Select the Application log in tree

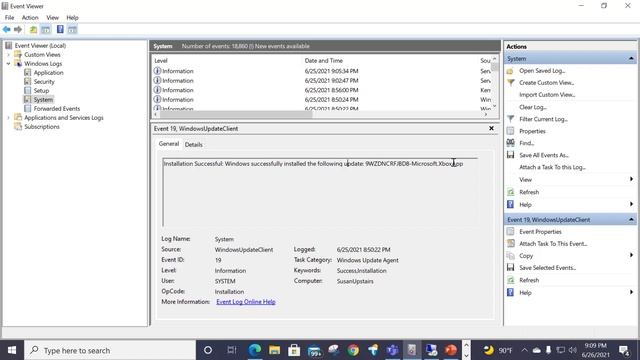click(x=48, y=73)
